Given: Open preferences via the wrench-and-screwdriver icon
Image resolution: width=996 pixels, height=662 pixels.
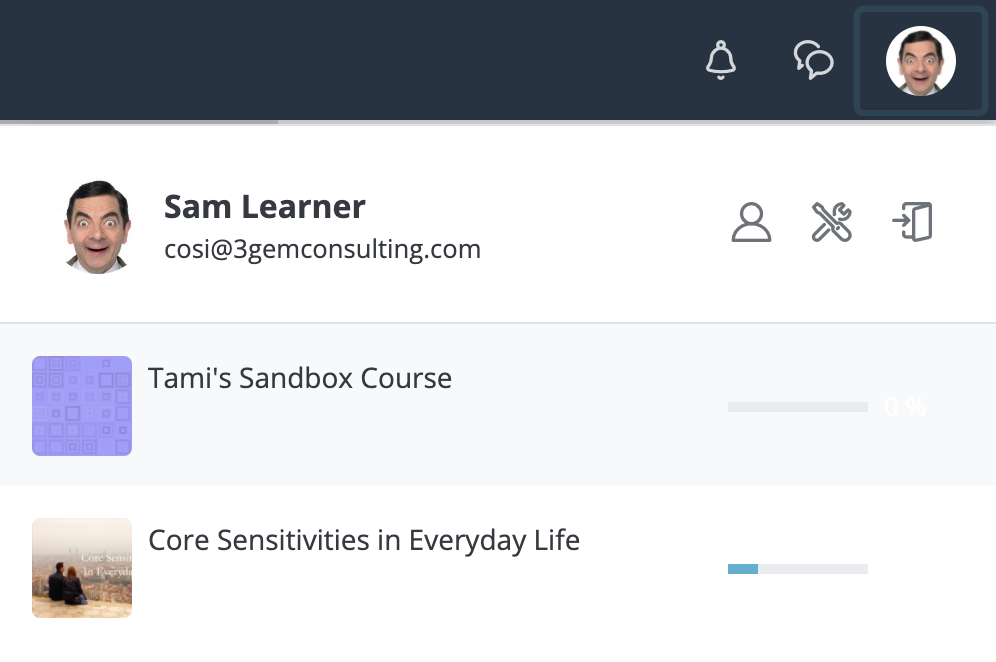Looking at the screenshot, I should point(831,223).
